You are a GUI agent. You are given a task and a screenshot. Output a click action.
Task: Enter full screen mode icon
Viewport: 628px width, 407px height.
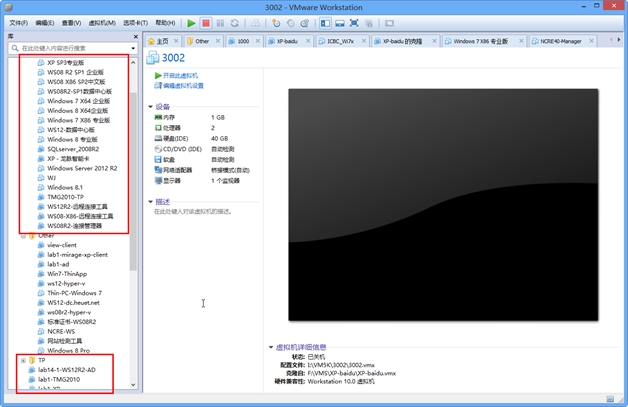(354, 23)
